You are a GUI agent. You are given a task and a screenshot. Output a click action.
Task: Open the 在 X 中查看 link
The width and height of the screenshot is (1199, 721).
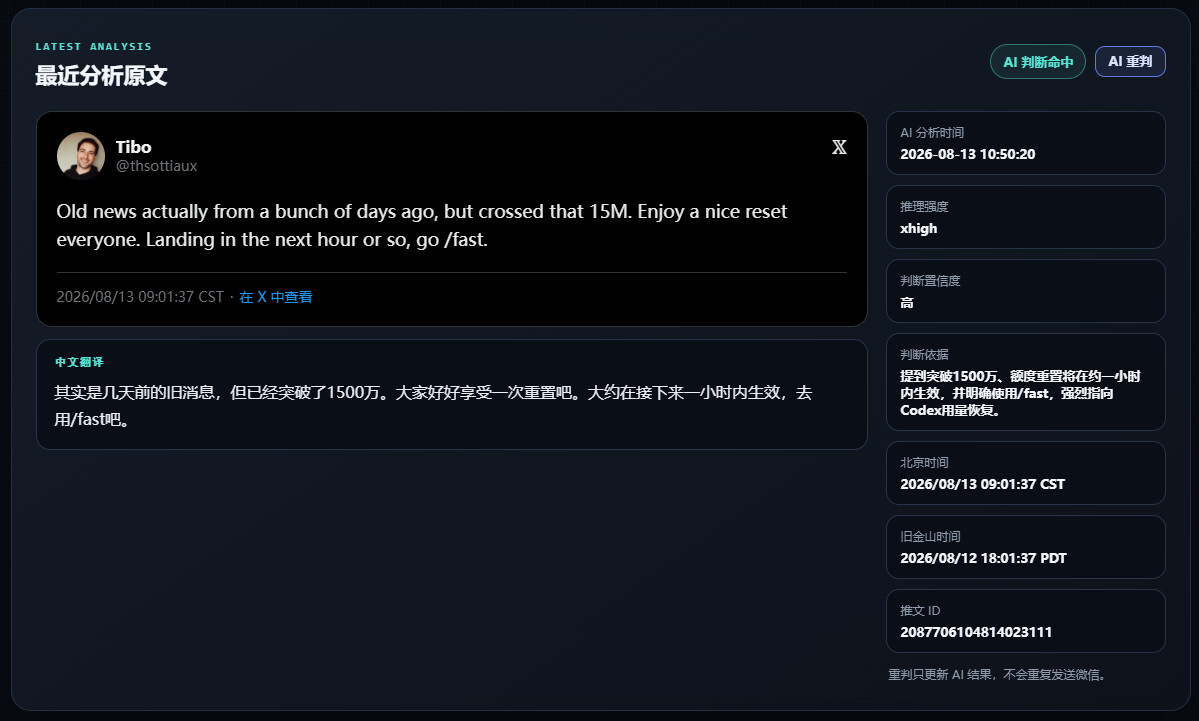coord(275,297)
